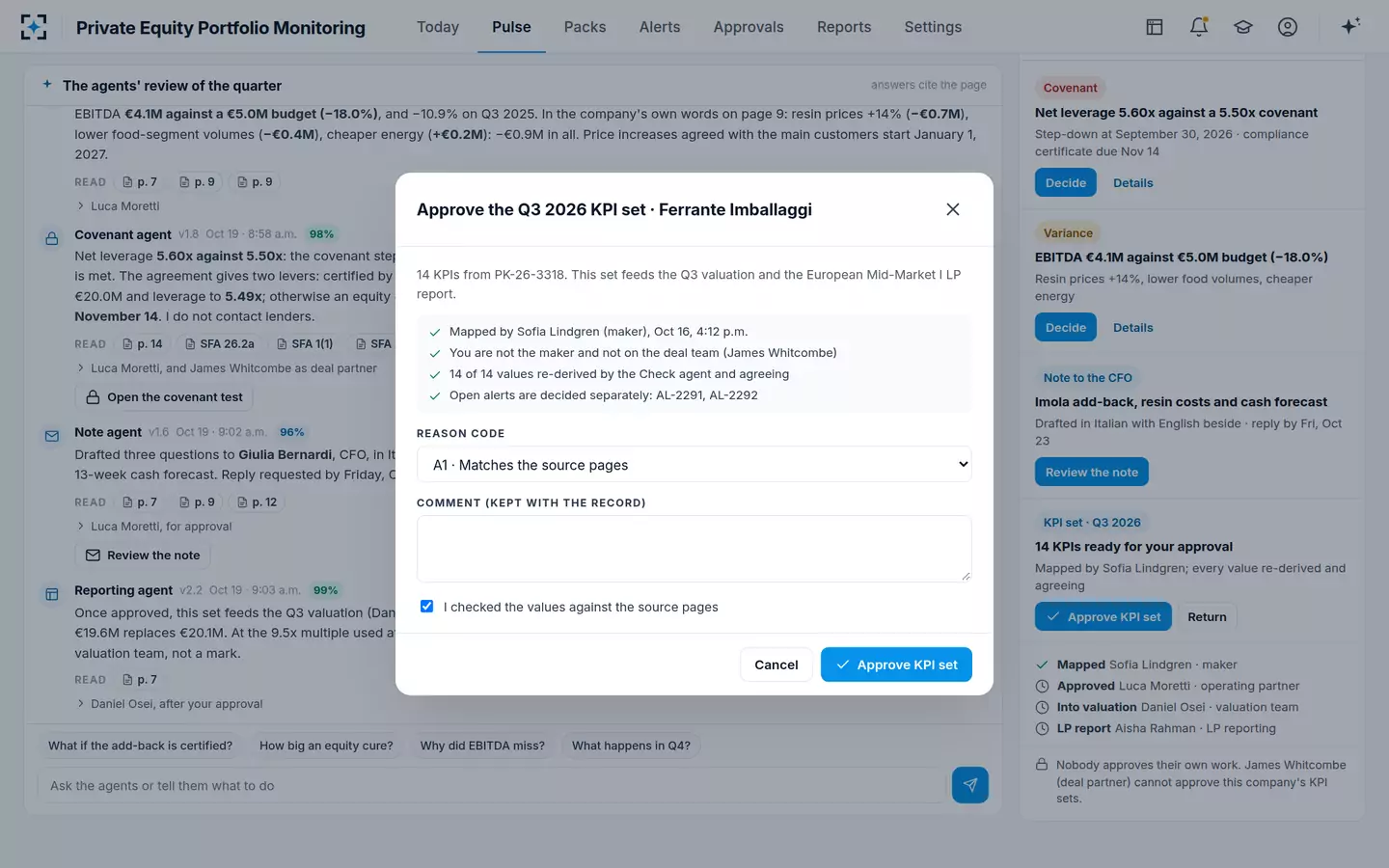Click the 'Ask the agents' input field
Image resolution: width=1389 pixels, height=868 pixels.
[x=492, y=785]
